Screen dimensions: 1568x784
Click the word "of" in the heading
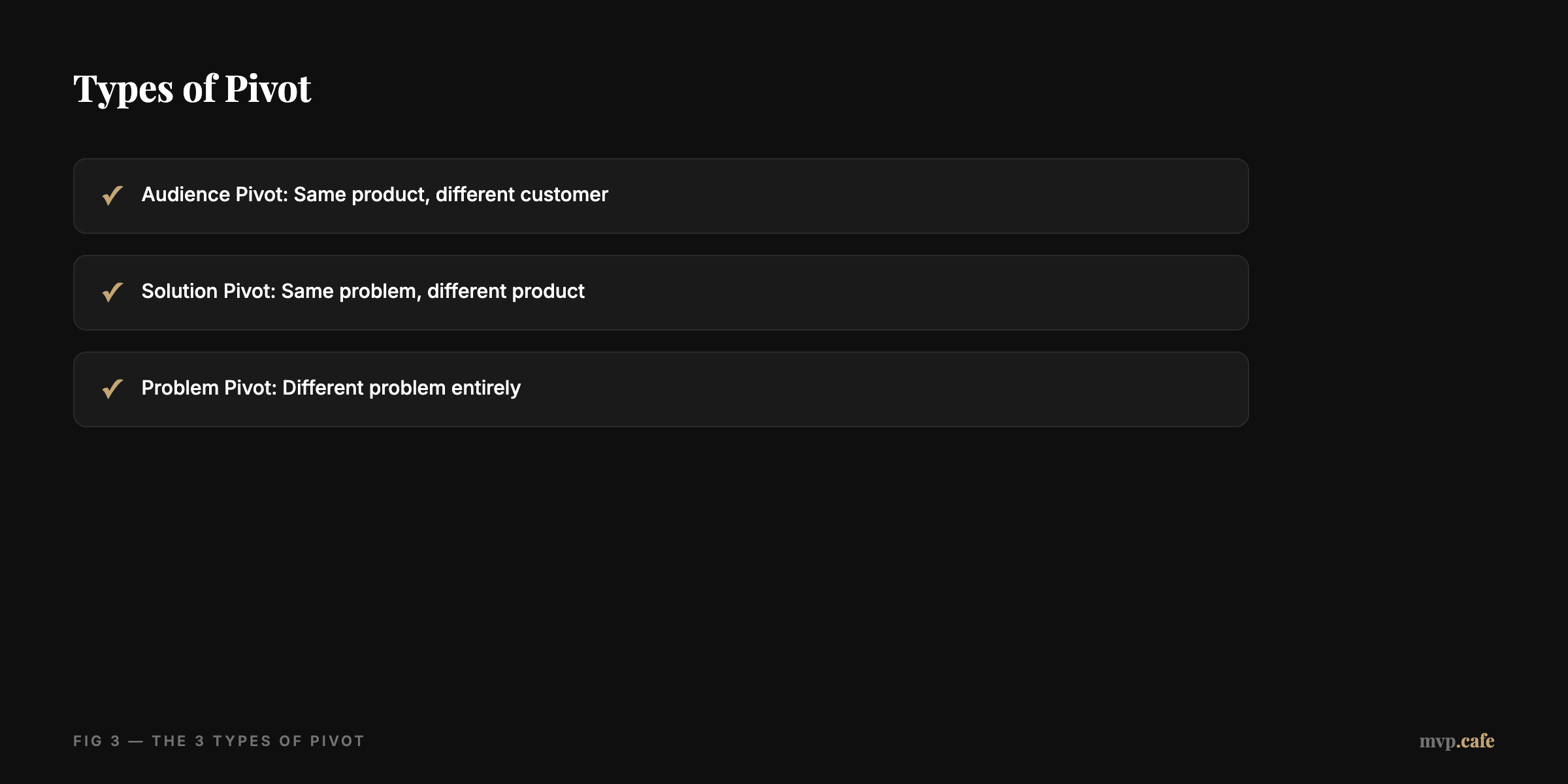pyautogui.click(x=199, y=88)
